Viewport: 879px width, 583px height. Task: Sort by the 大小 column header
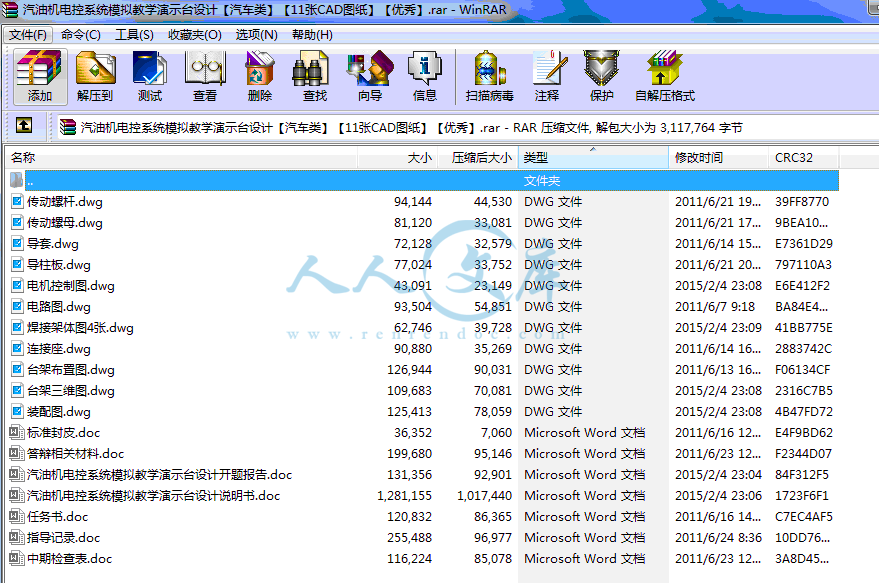397,158
